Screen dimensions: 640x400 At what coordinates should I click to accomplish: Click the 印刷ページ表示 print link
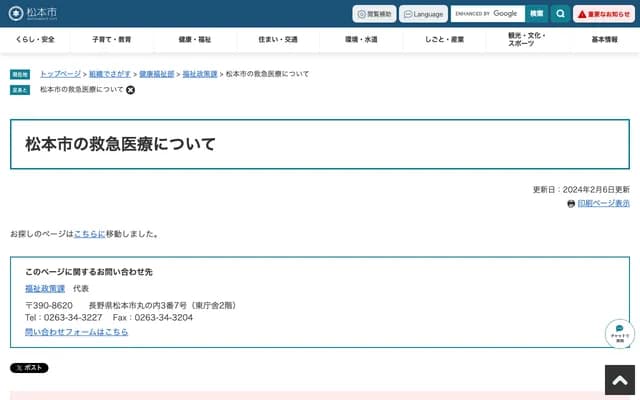click(603, 203)
